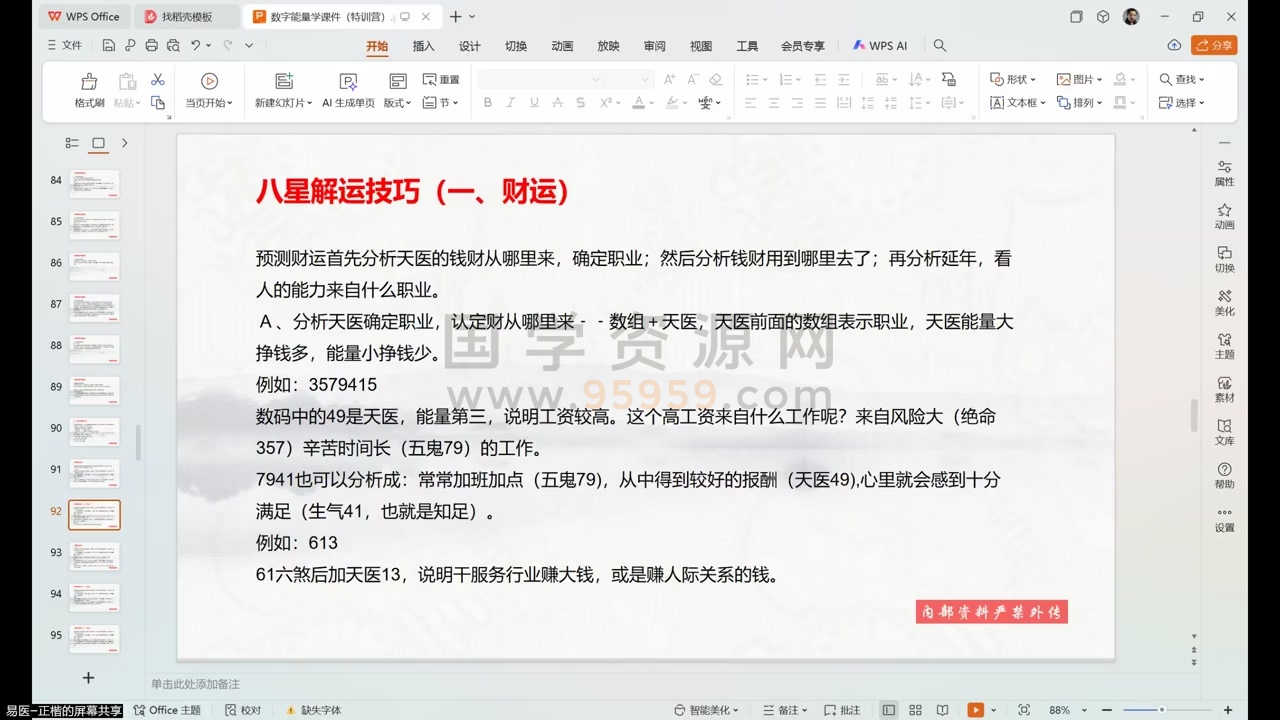This screenshot has height=720, width=1280.
Task: Open 设置 settings in the side panel
Action: pyautogui.click(x=1224, y=518)
